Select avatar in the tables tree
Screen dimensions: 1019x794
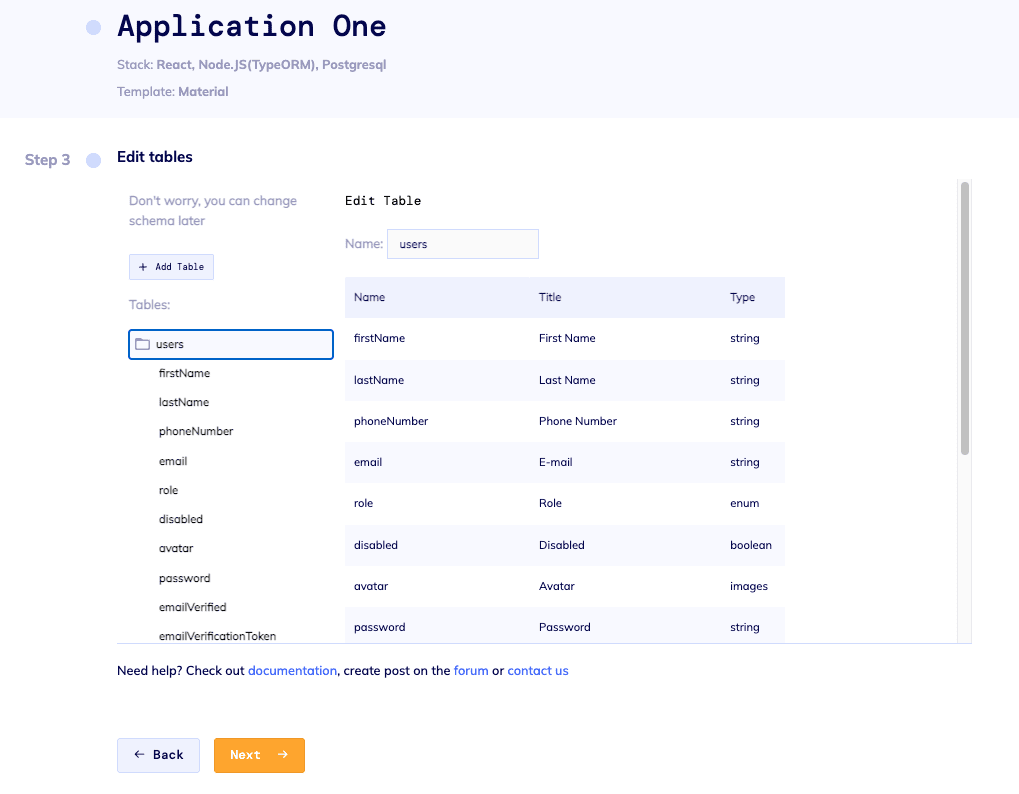176,548
